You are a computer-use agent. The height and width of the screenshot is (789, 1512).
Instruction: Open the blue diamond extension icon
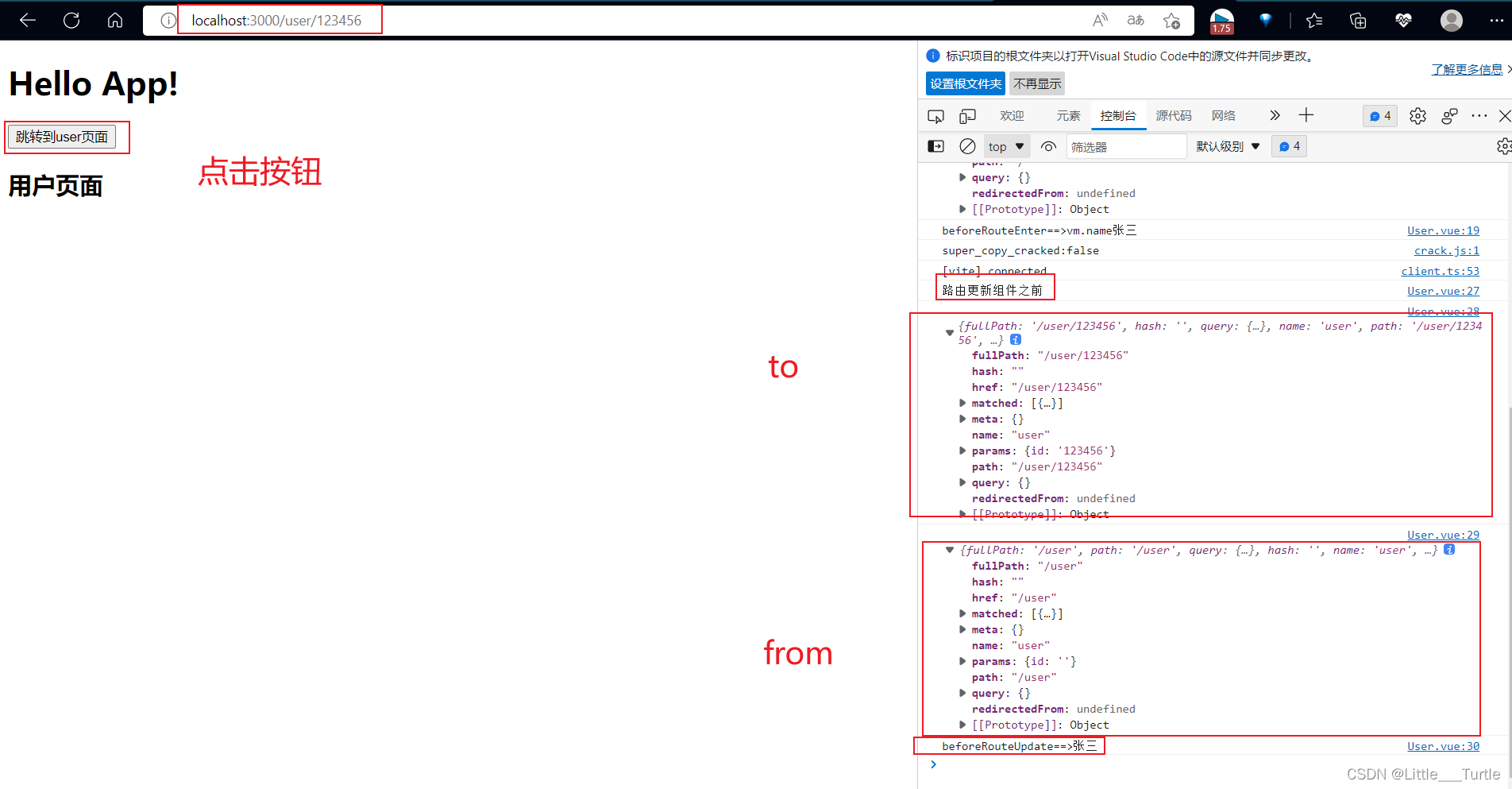(1266, 21)
